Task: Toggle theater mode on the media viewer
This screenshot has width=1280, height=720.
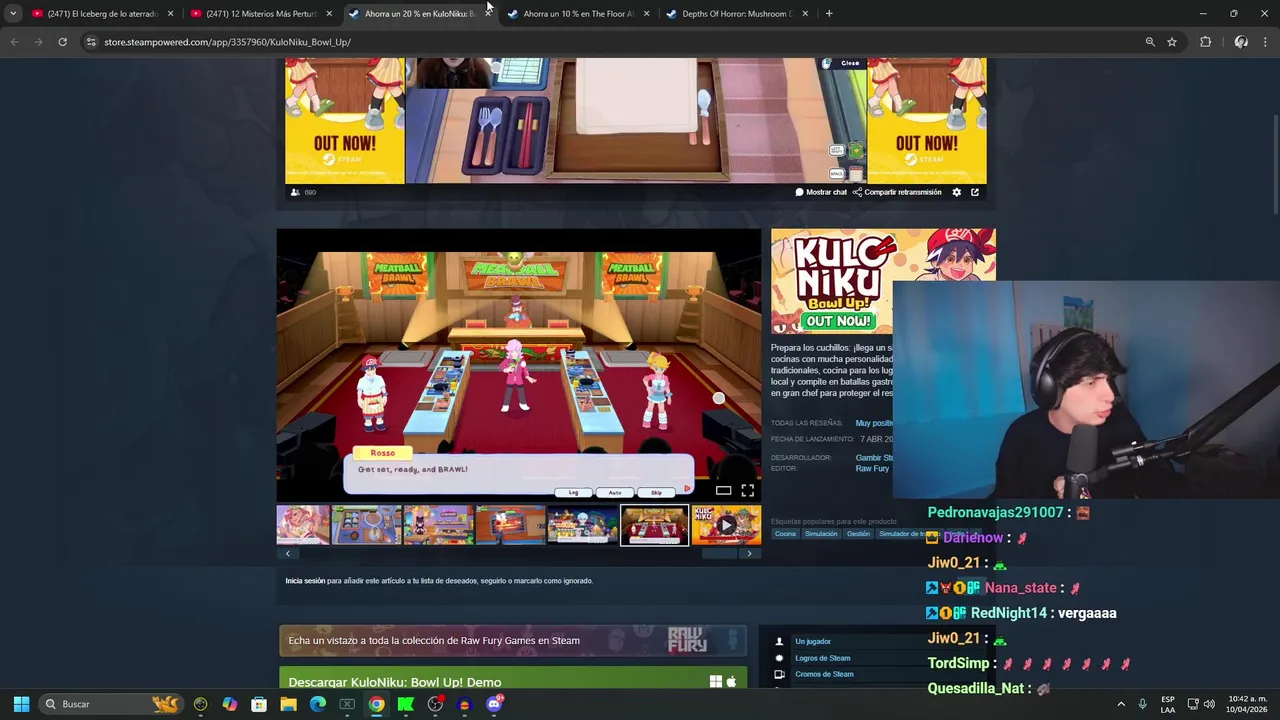Action: [x=723, y=490]
